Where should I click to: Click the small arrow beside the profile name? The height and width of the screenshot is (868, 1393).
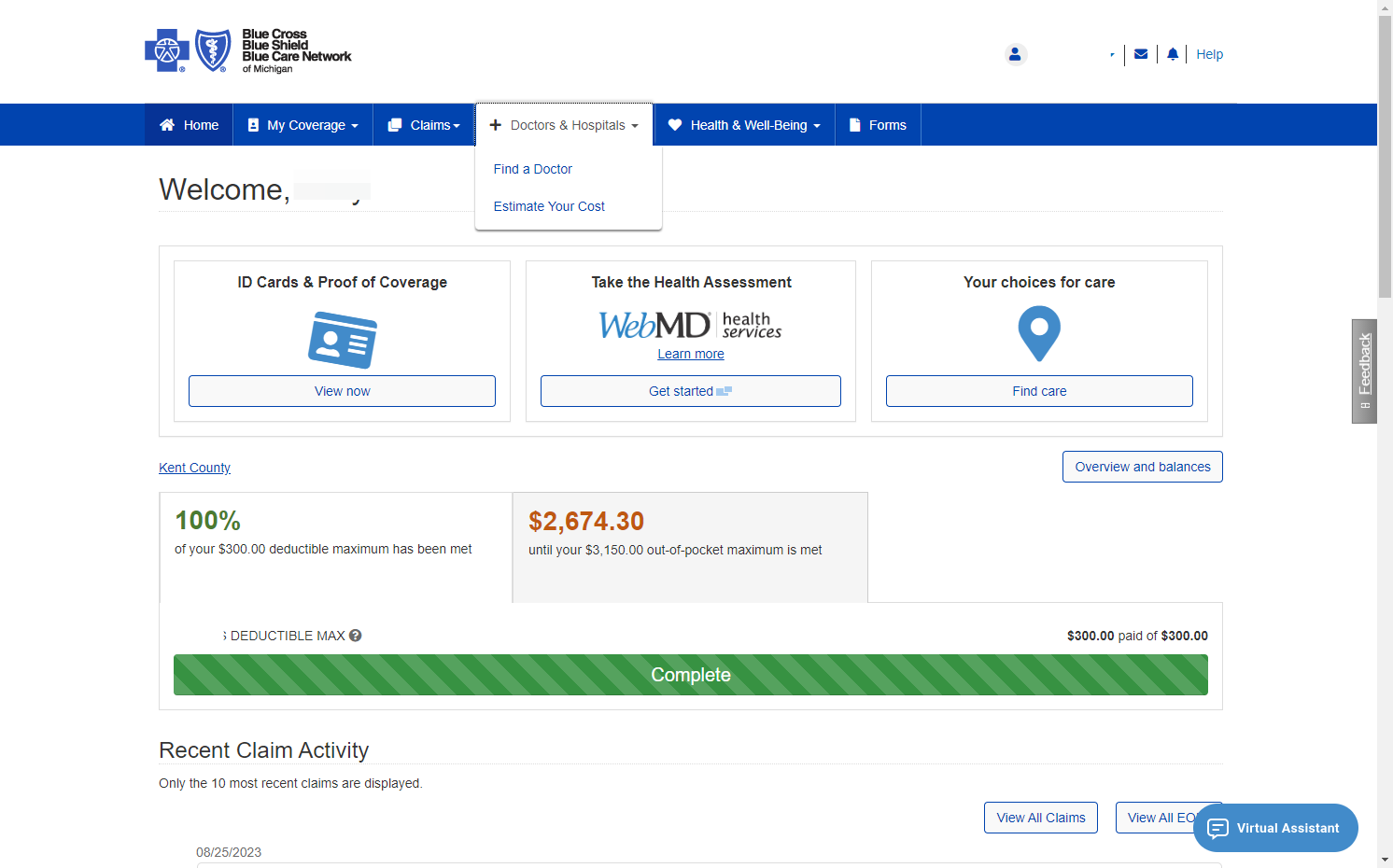pos(1112,55)
